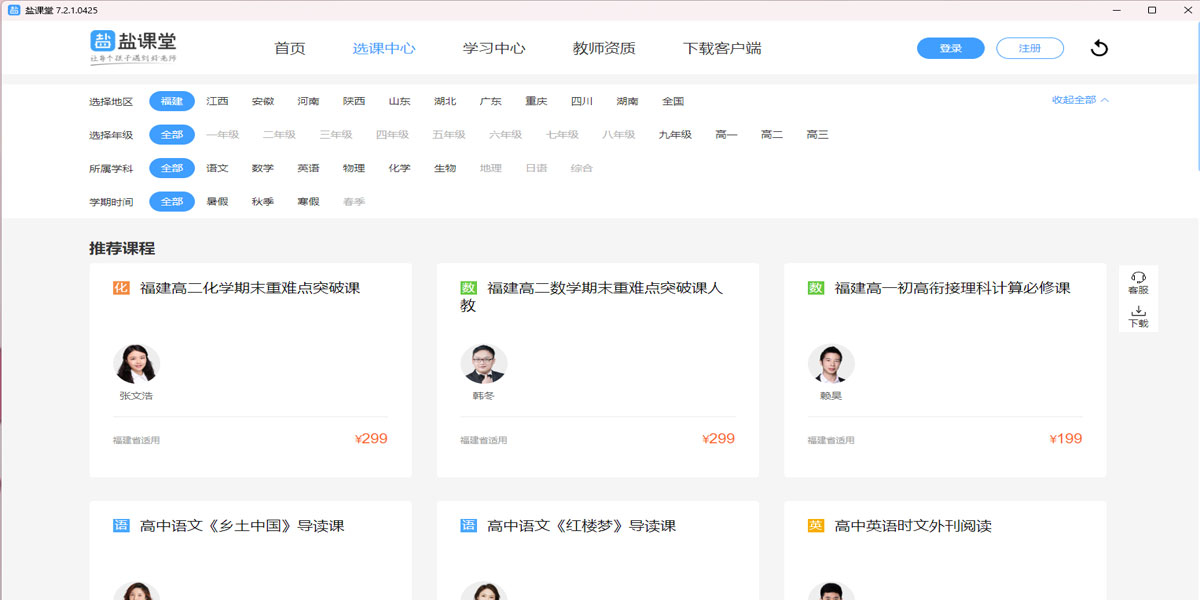The image size is (1200, 600).
Task: Click 语 badge on 红楼梦 course
Action: 468,526
